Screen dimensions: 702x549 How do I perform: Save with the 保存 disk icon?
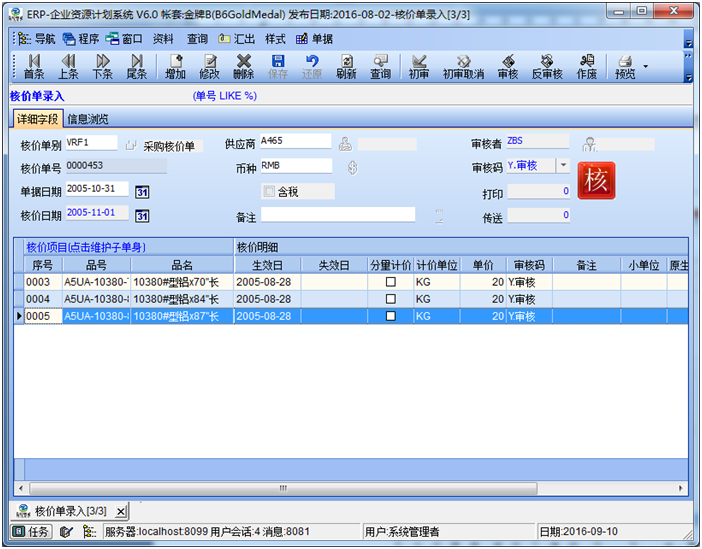pyautogui.click(x=278, y=67)
